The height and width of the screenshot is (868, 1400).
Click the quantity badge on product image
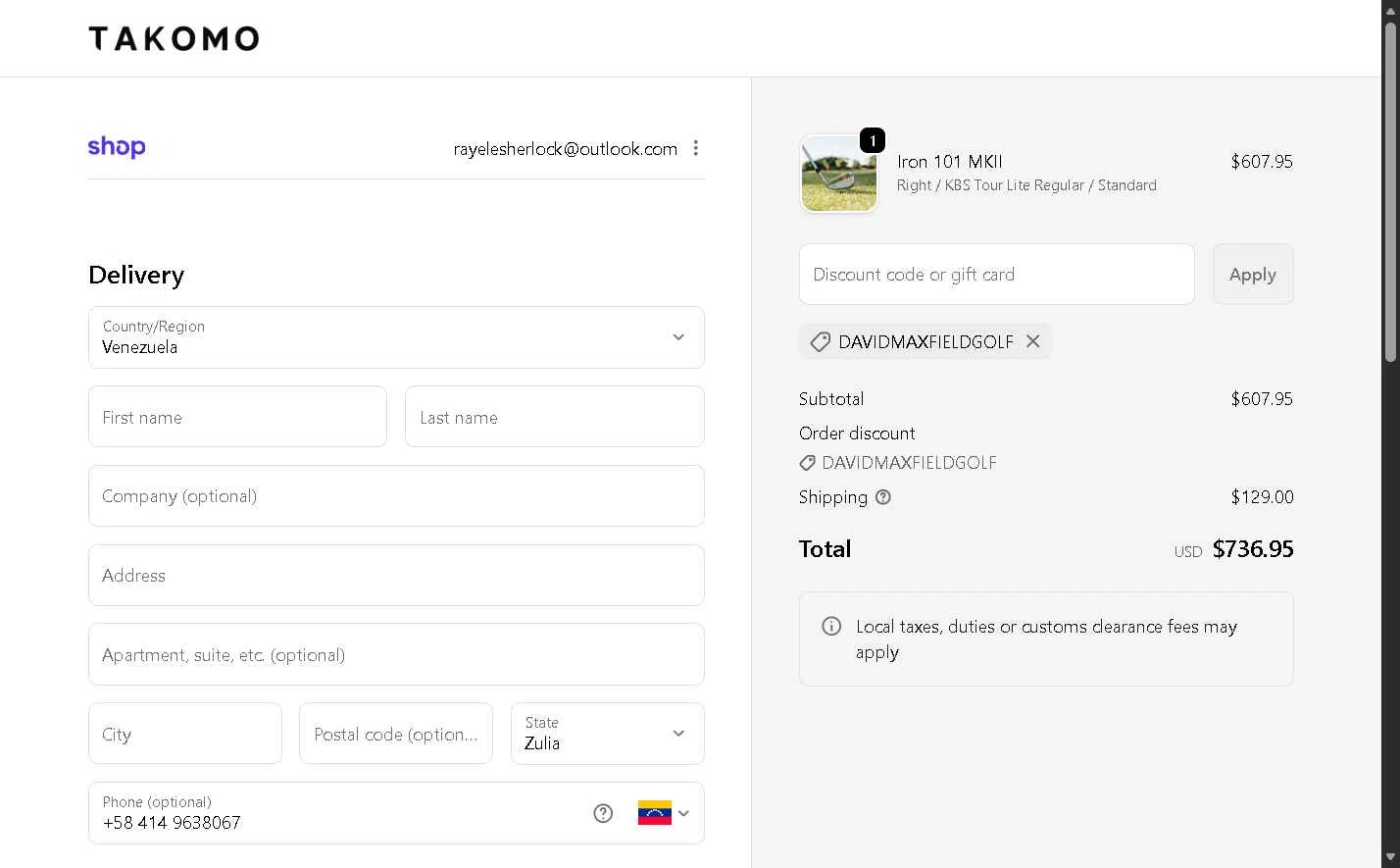click(873, 140)
